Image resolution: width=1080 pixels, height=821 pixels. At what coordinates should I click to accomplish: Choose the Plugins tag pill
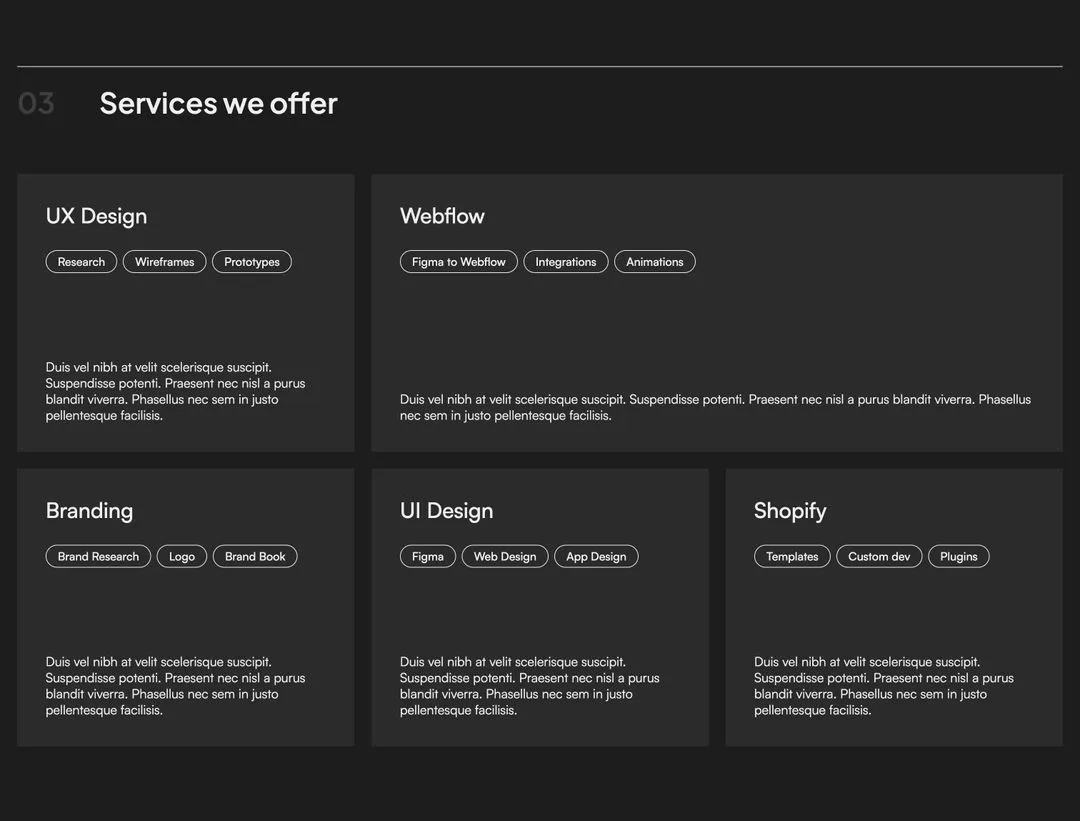[959, 557]
